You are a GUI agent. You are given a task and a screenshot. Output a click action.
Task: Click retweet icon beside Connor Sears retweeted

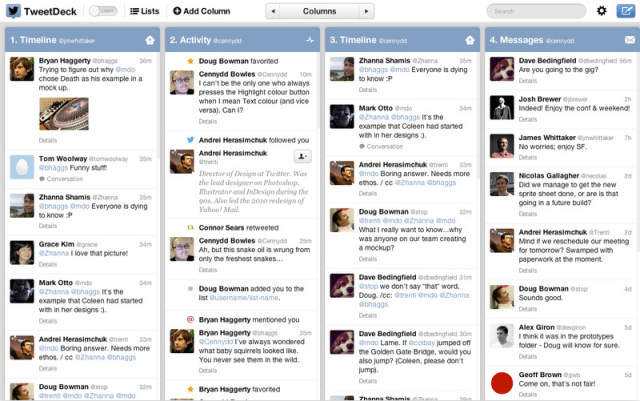[x=190, y=227]
